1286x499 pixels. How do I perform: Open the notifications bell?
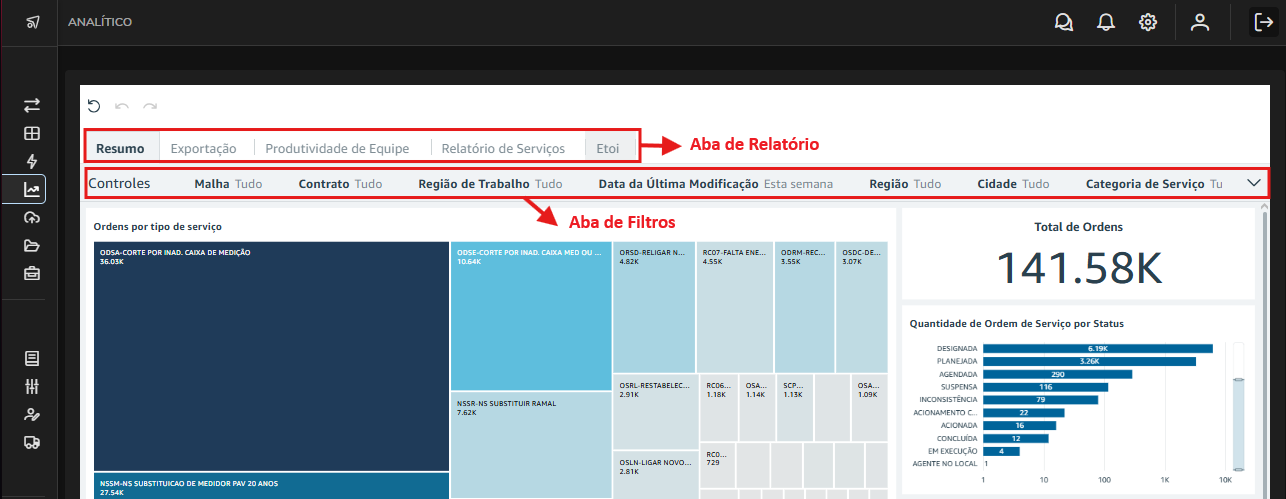[1106, 22]
